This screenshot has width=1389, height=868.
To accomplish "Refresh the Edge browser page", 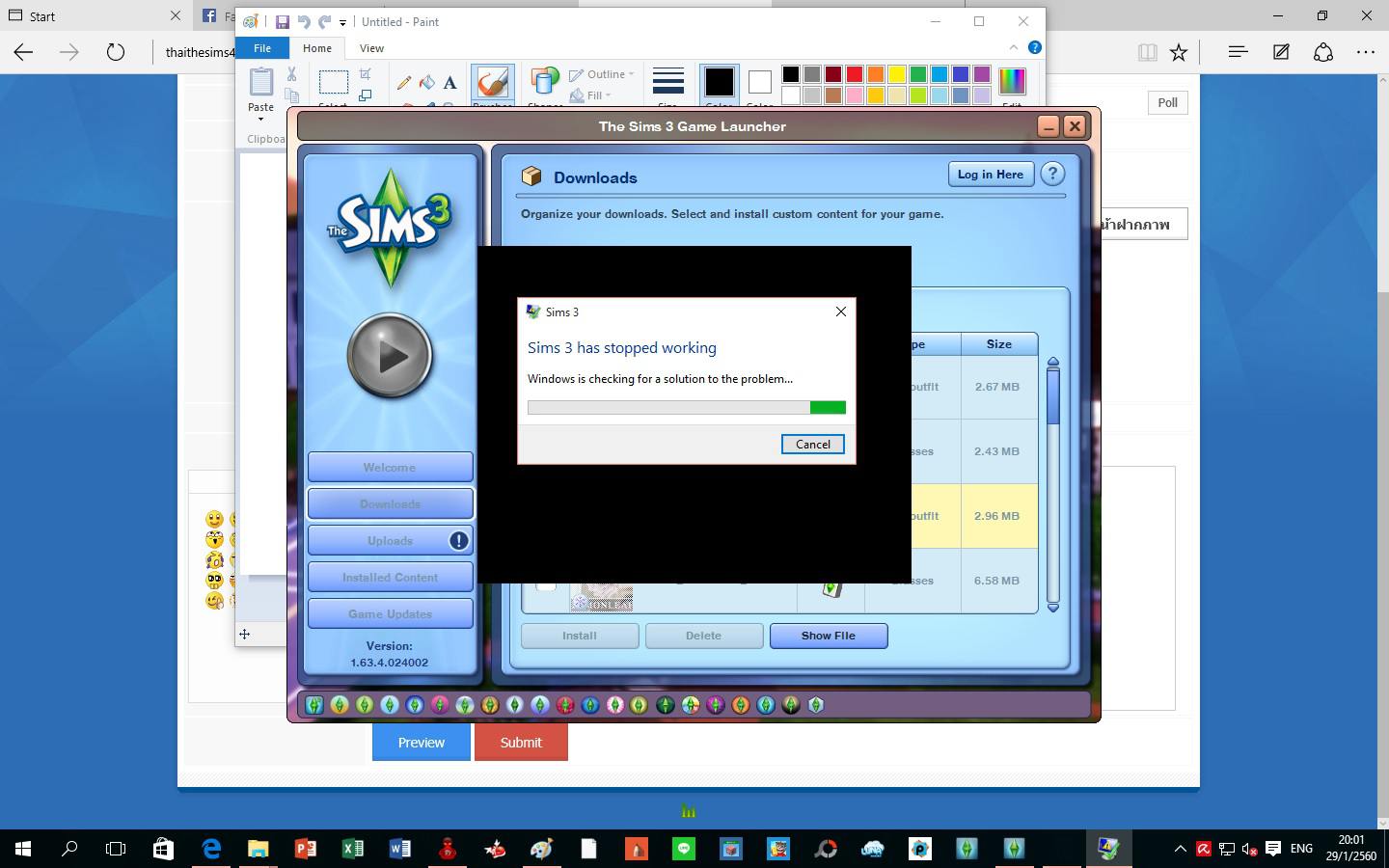I will point(116,52).
